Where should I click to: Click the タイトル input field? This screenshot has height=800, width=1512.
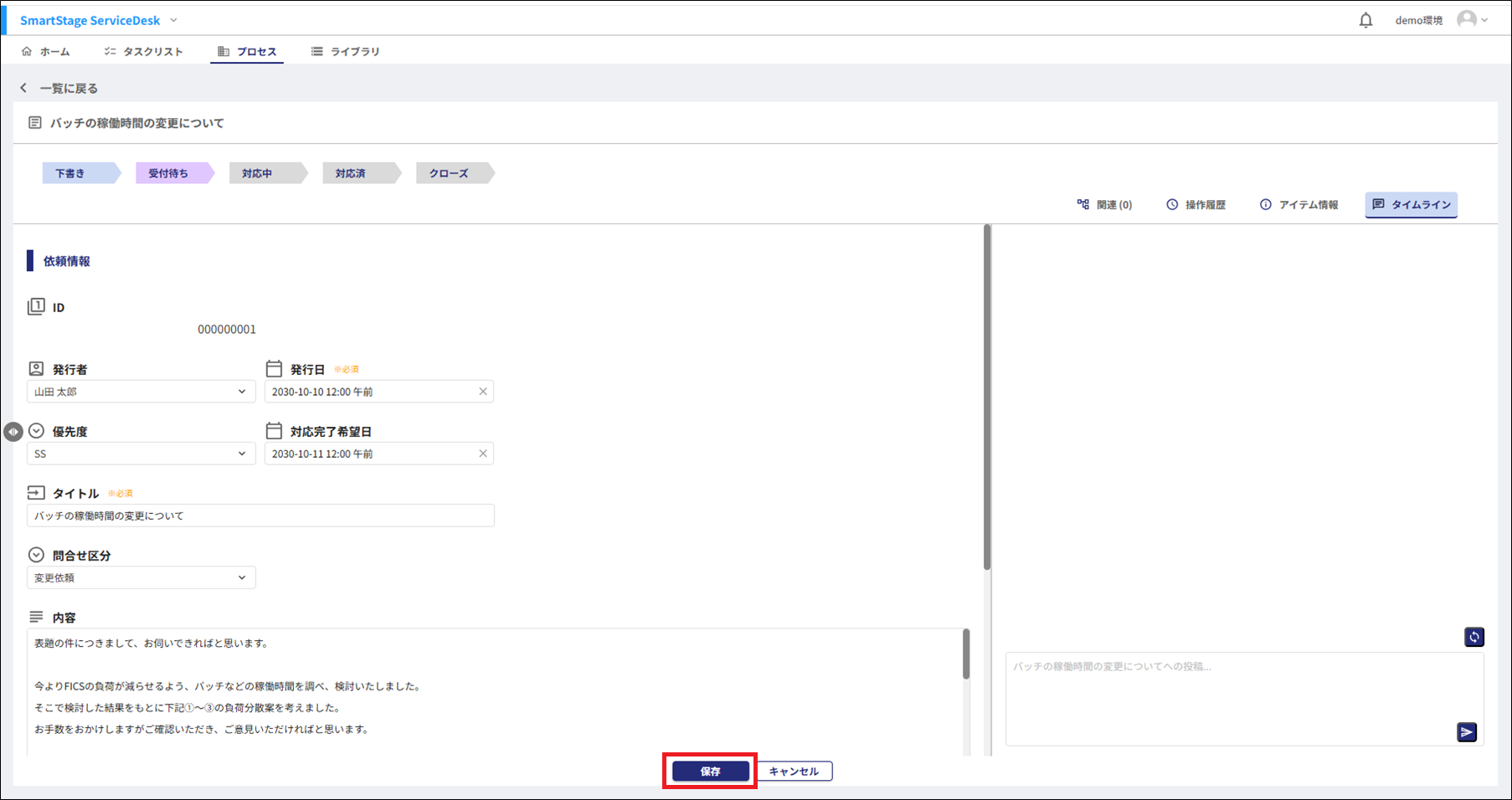pyautogui.click(x=260, y=515)
